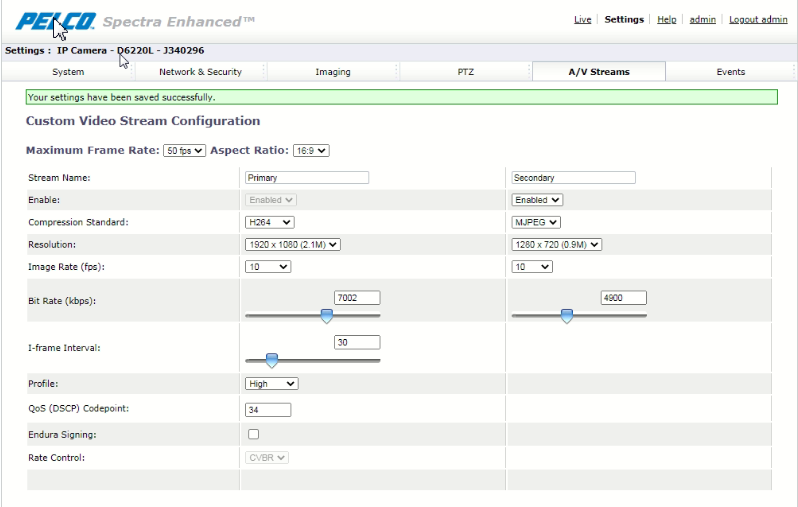The height and width of the screenshot is (507, 798).
Task: Open the Profile High dropdown
Action: point(271,384)
